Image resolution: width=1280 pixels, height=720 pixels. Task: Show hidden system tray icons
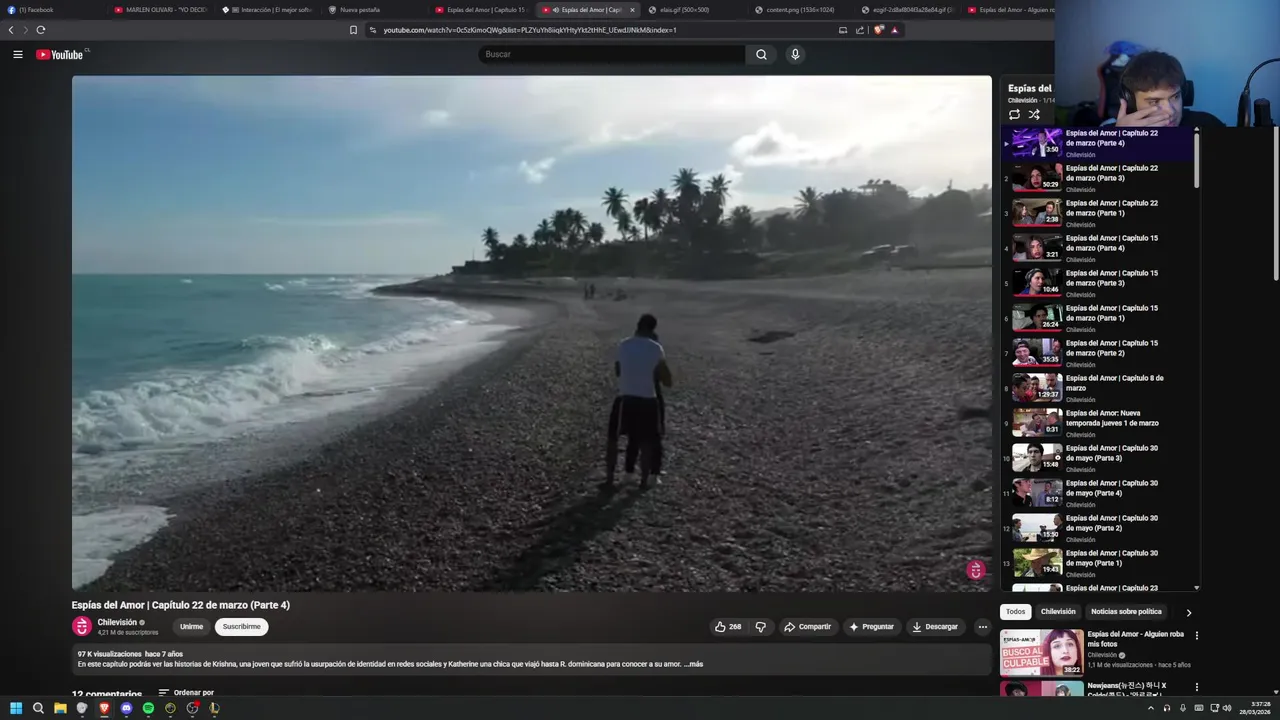1150,708
